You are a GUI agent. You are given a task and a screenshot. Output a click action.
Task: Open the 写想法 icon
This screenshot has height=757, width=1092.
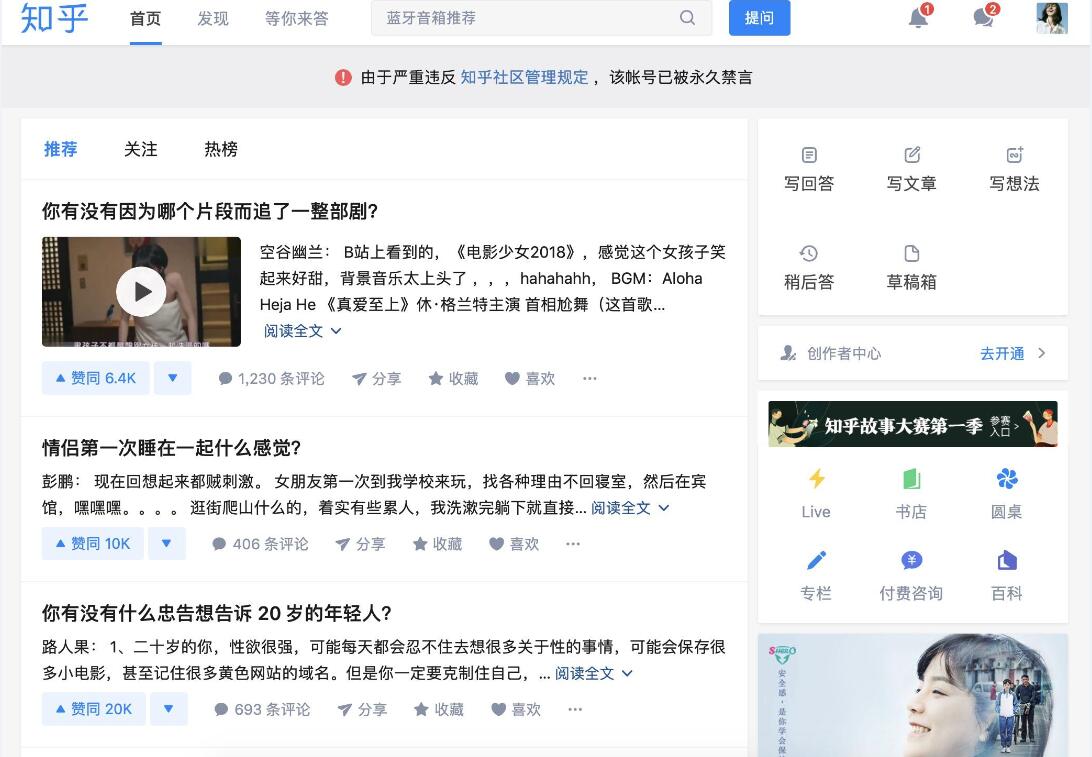(x=1015, y=155)
